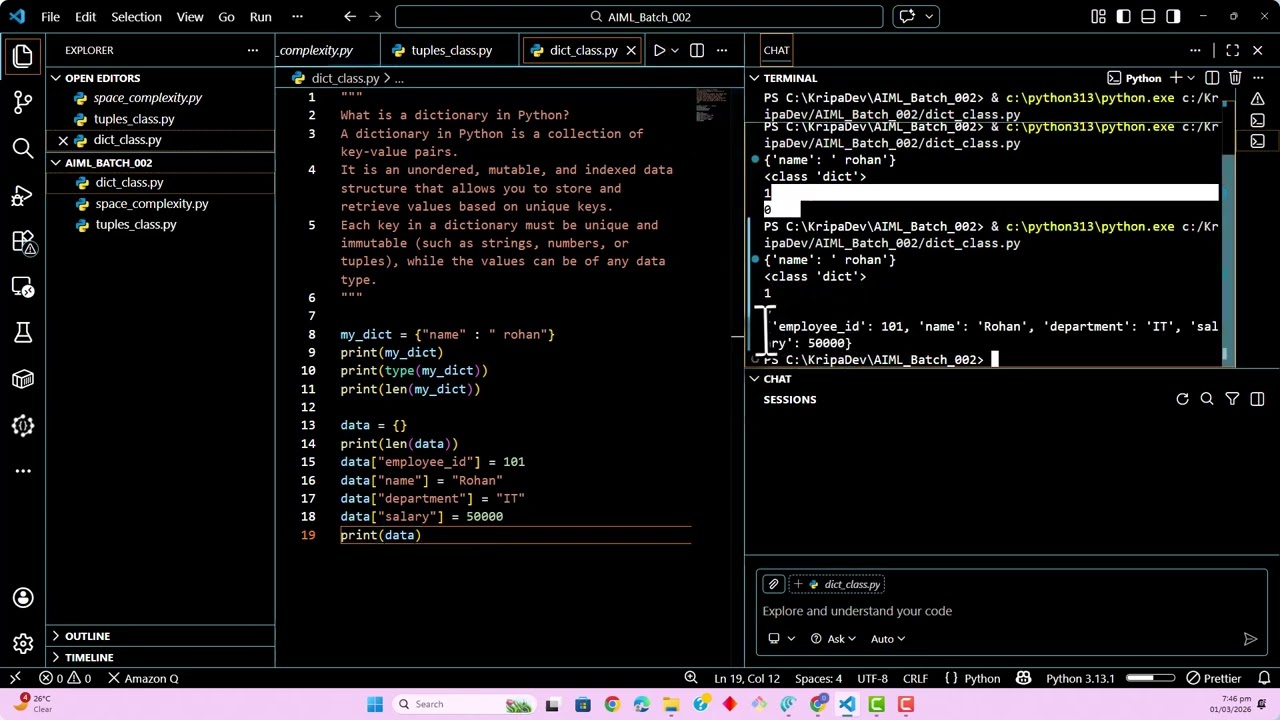Send the chat message
The width and height of the screenshot is (1280, 720).
1250,639
